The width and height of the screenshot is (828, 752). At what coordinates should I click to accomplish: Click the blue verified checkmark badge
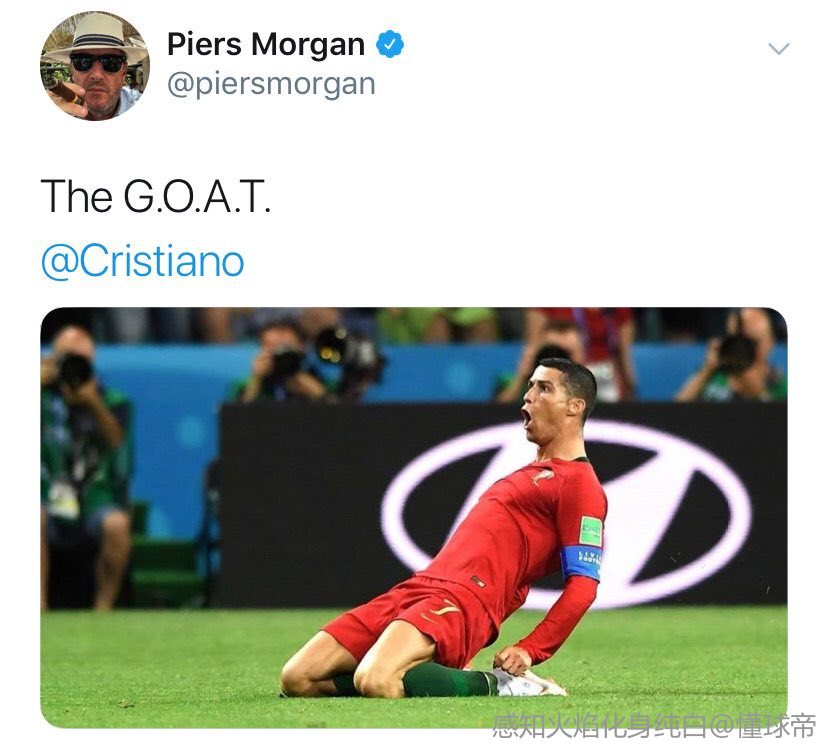(390, 44)
